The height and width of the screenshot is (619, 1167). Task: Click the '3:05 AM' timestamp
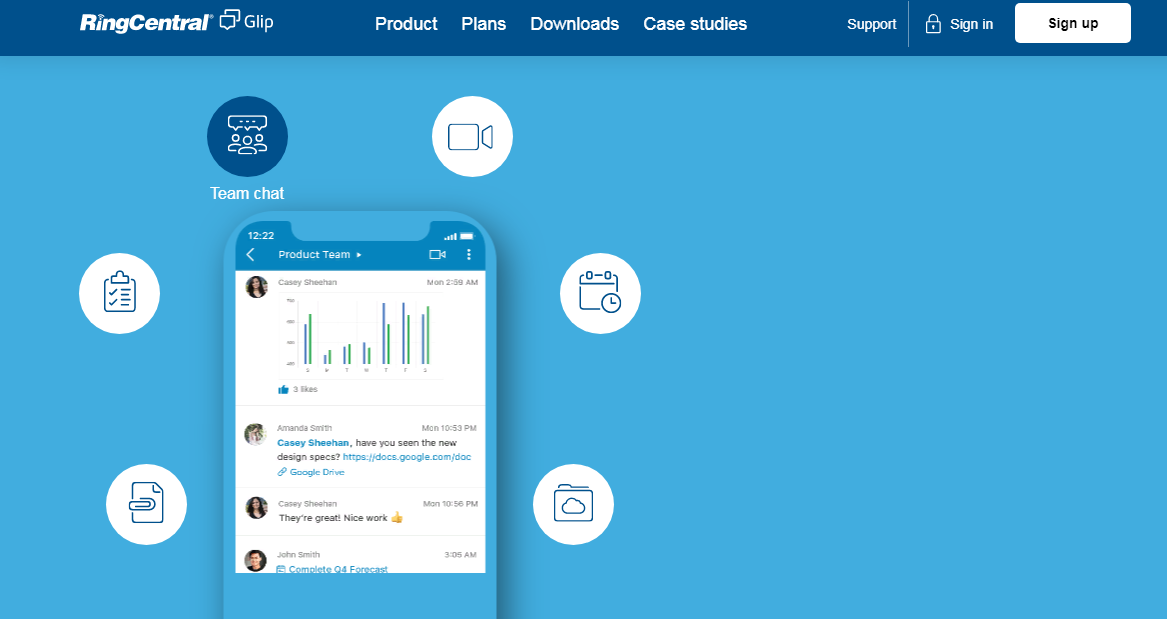460,555
